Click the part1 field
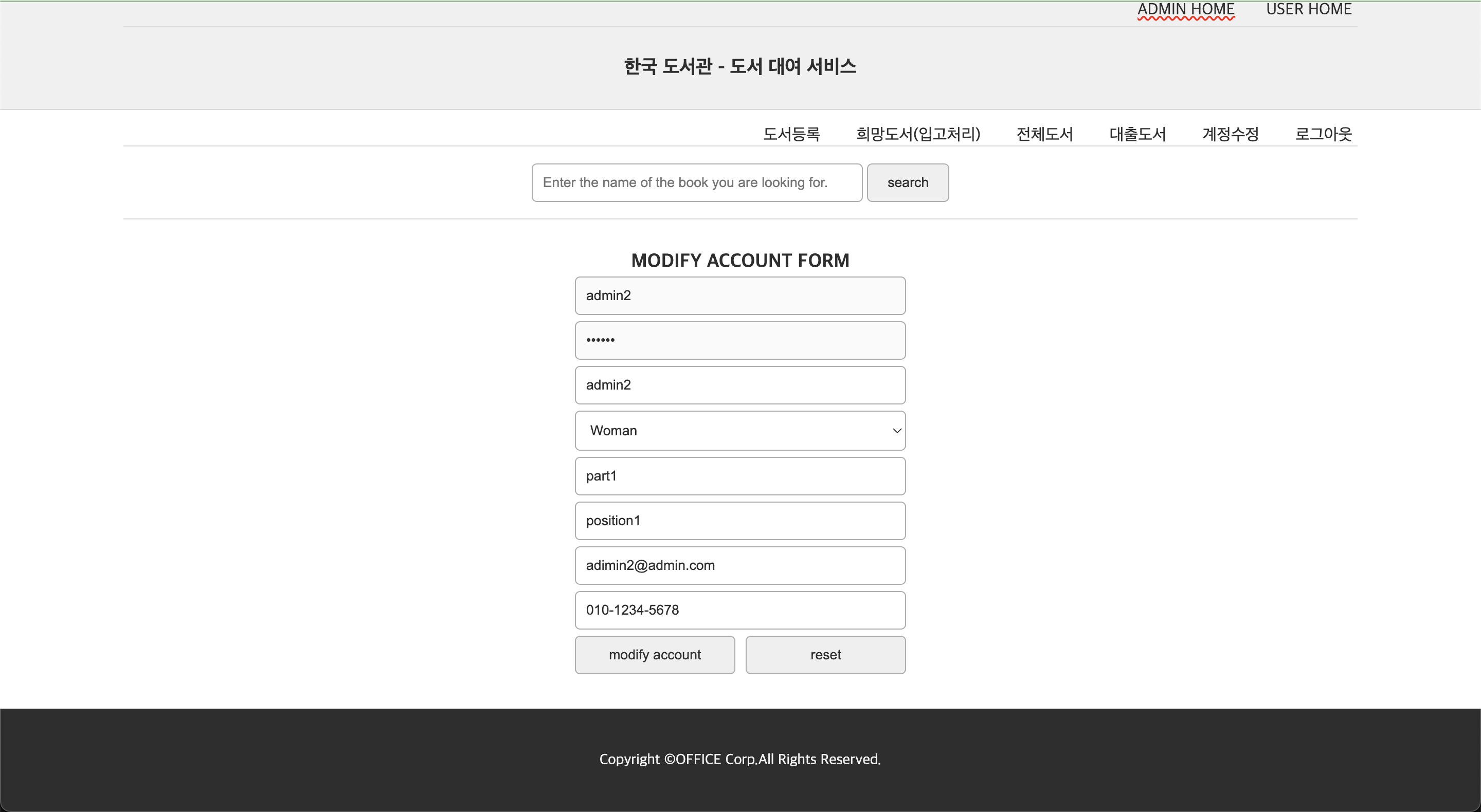Screen dimensions: 1481x812 click(740, 476)
